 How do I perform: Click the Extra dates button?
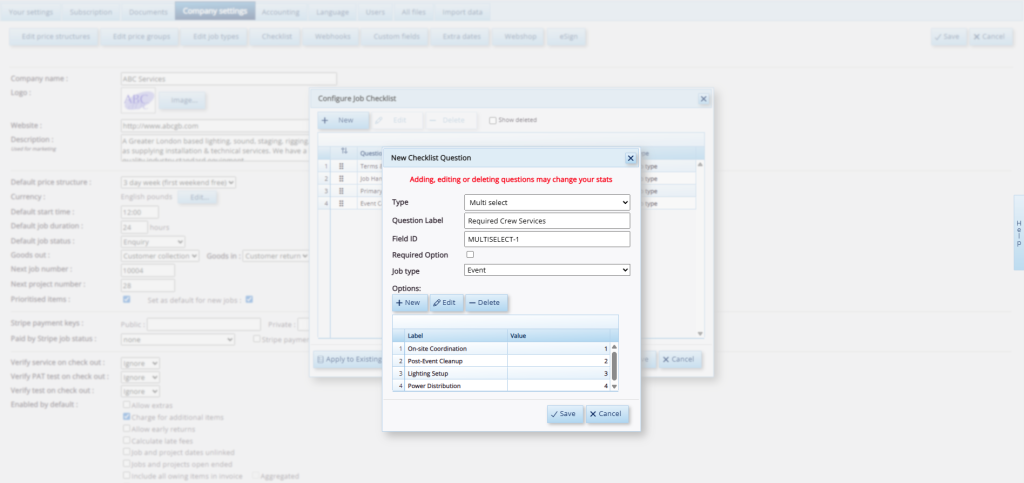pos(461,37)
